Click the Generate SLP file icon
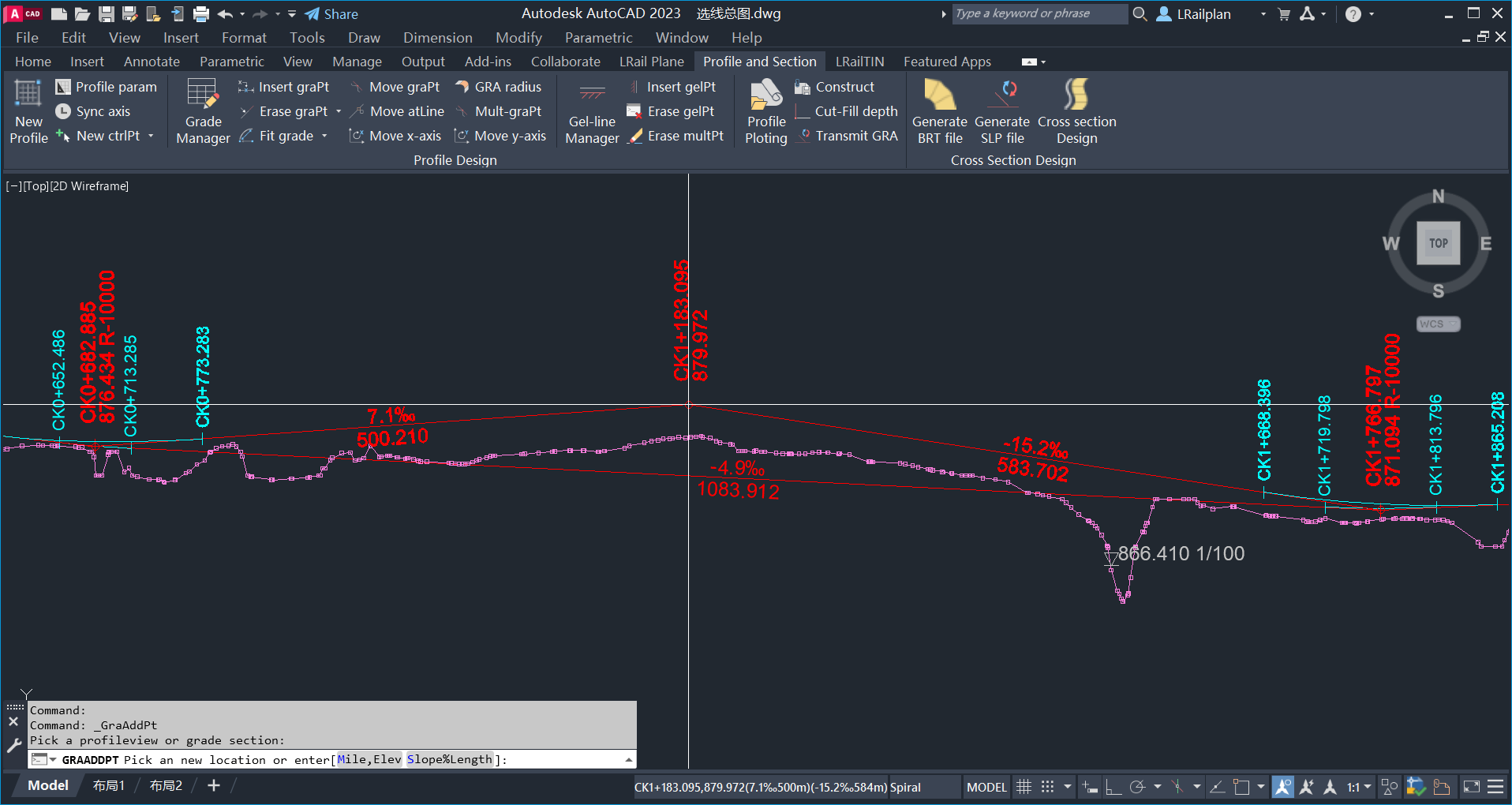Viewport: 1512px width, 805px height. 1003,93
